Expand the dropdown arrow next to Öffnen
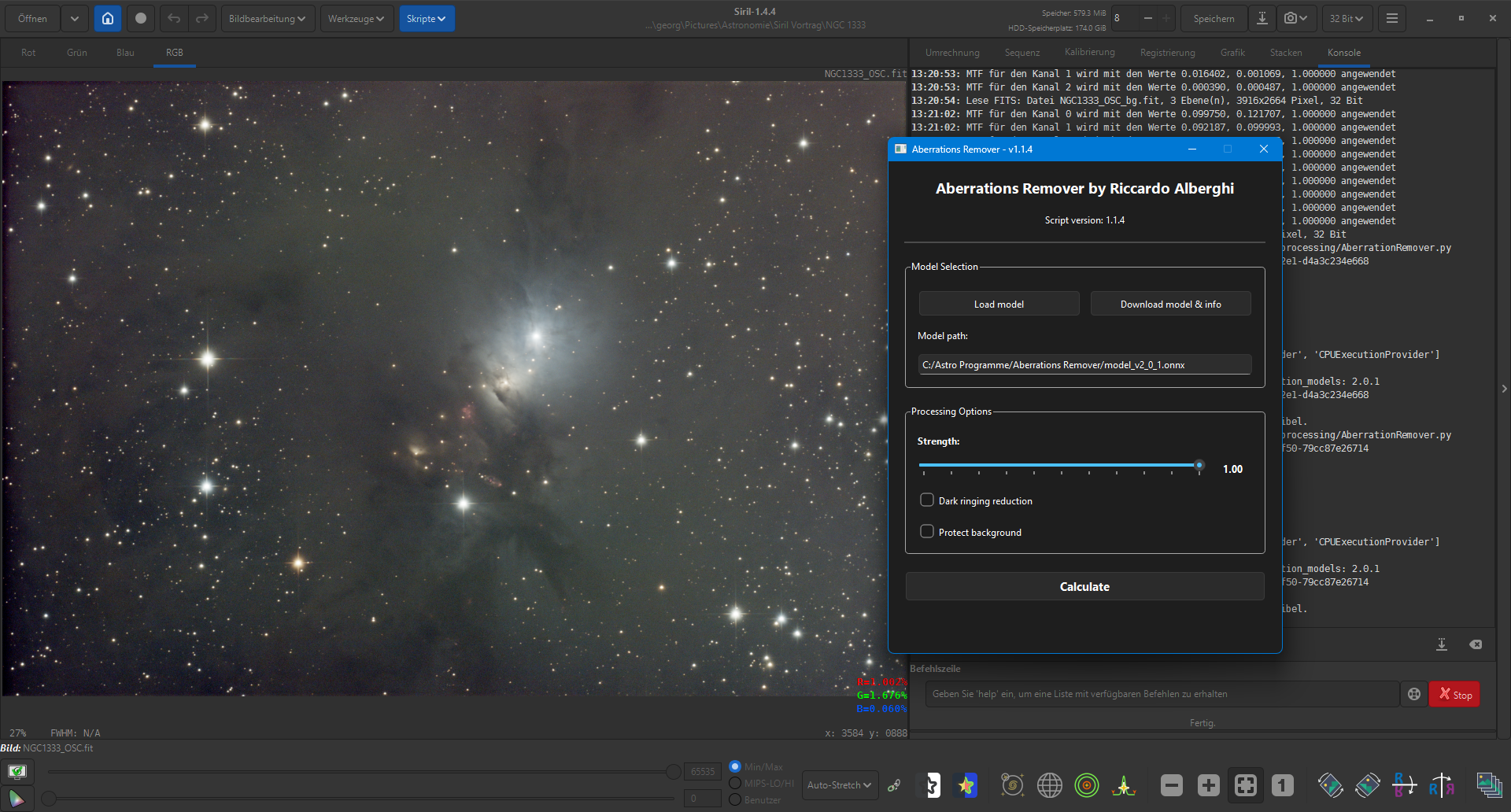The height and width of the screenshot is (812, 1511). (x=74, y=18)
